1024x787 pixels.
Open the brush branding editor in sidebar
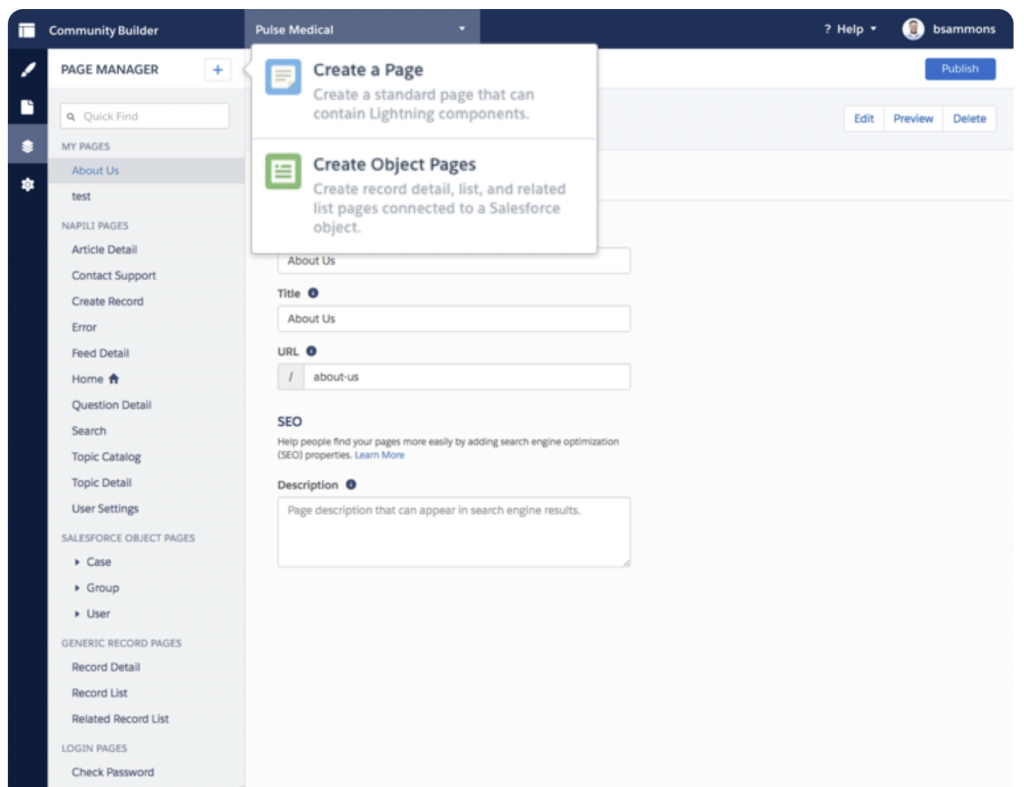click(27, 70)
